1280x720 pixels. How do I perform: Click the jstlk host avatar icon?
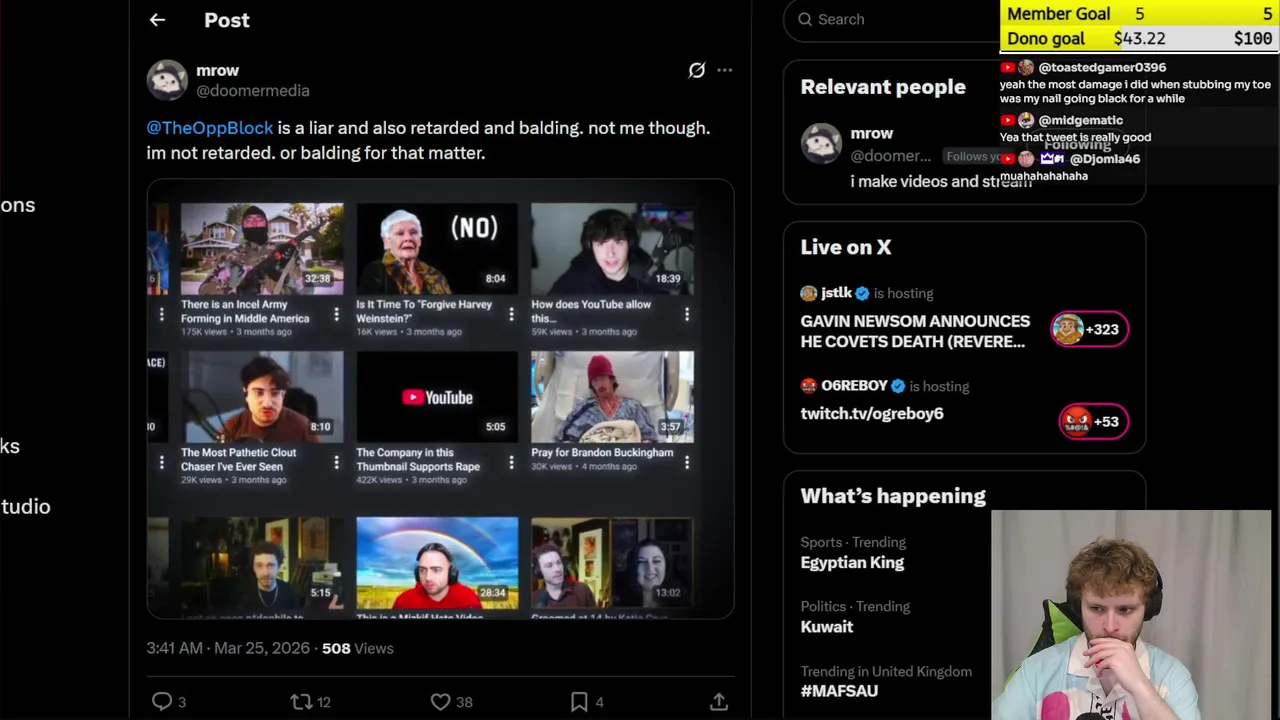(808, 293)
